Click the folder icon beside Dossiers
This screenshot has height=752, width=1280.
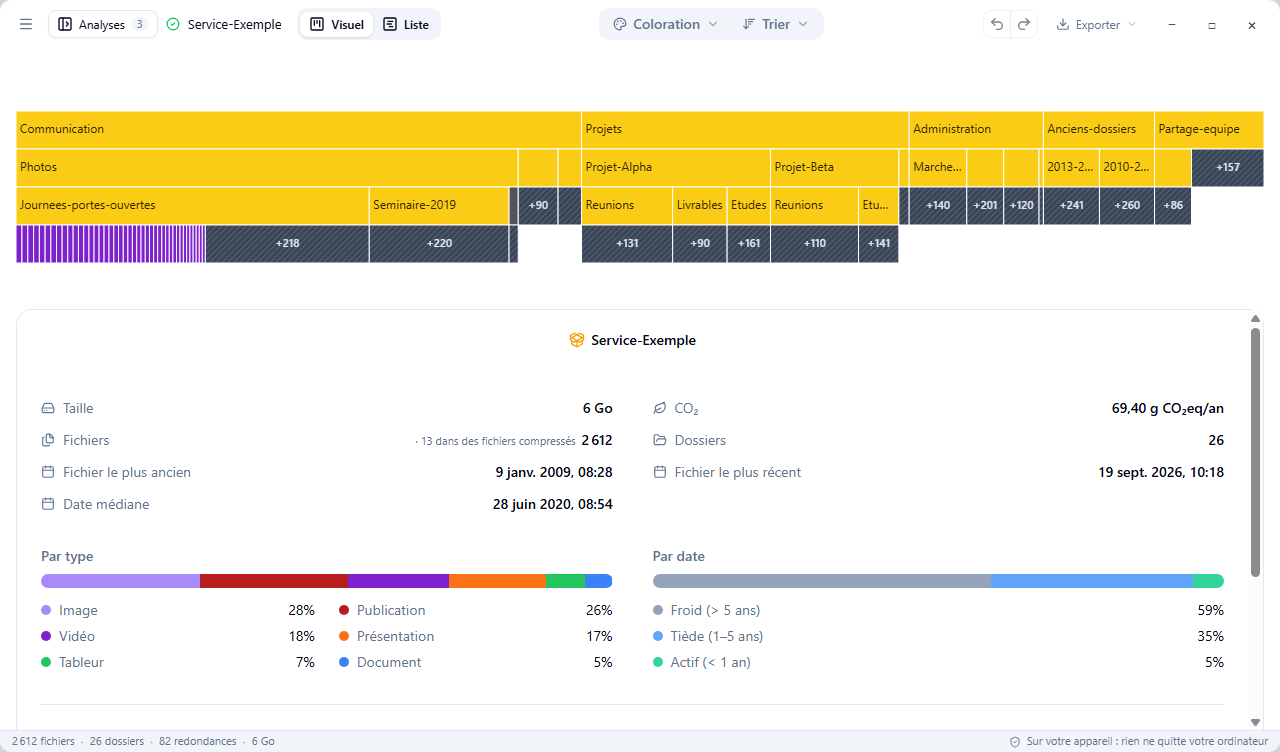point(660,440)
